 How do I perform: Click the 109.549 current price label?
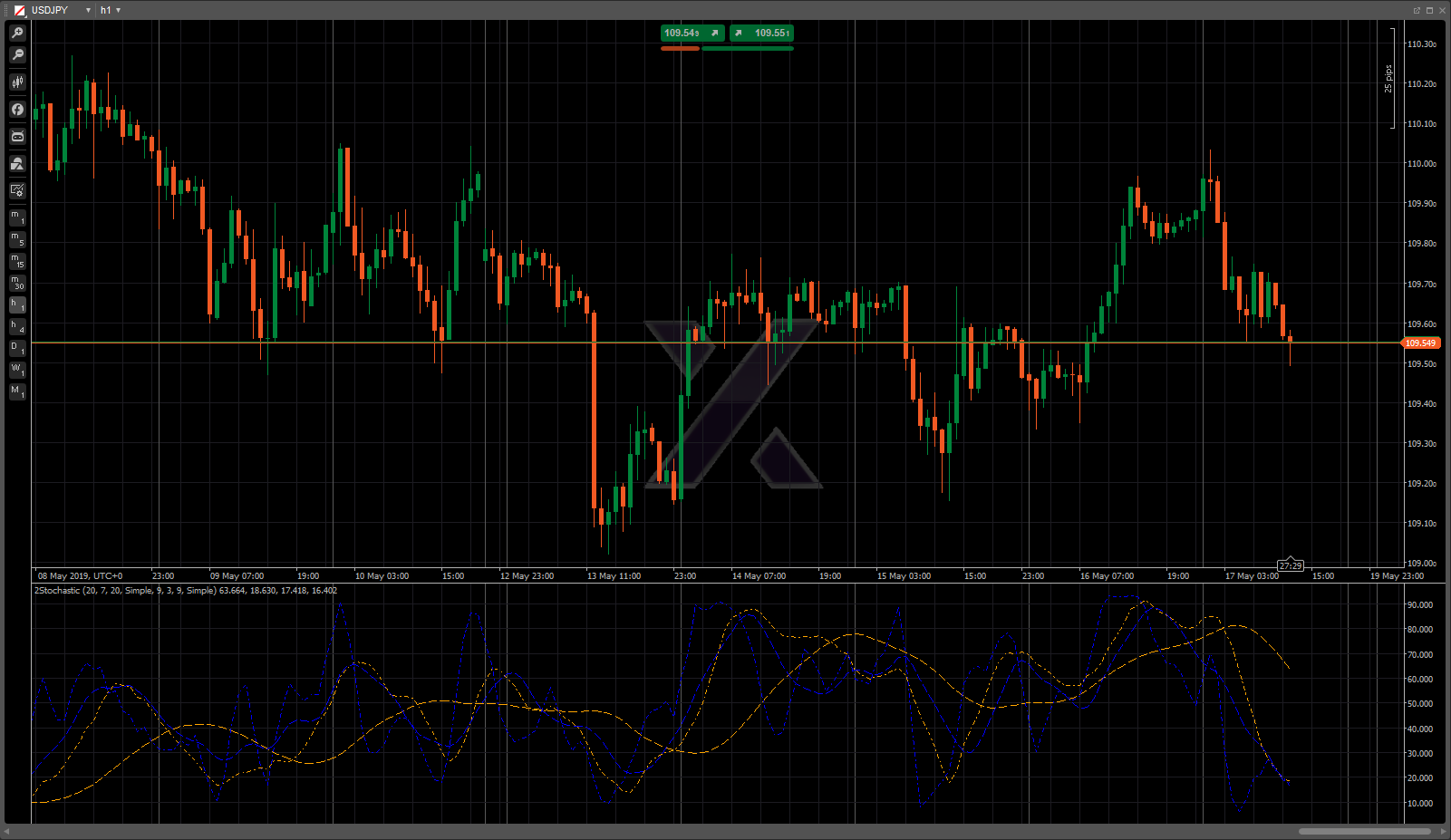click(1420, 343)
